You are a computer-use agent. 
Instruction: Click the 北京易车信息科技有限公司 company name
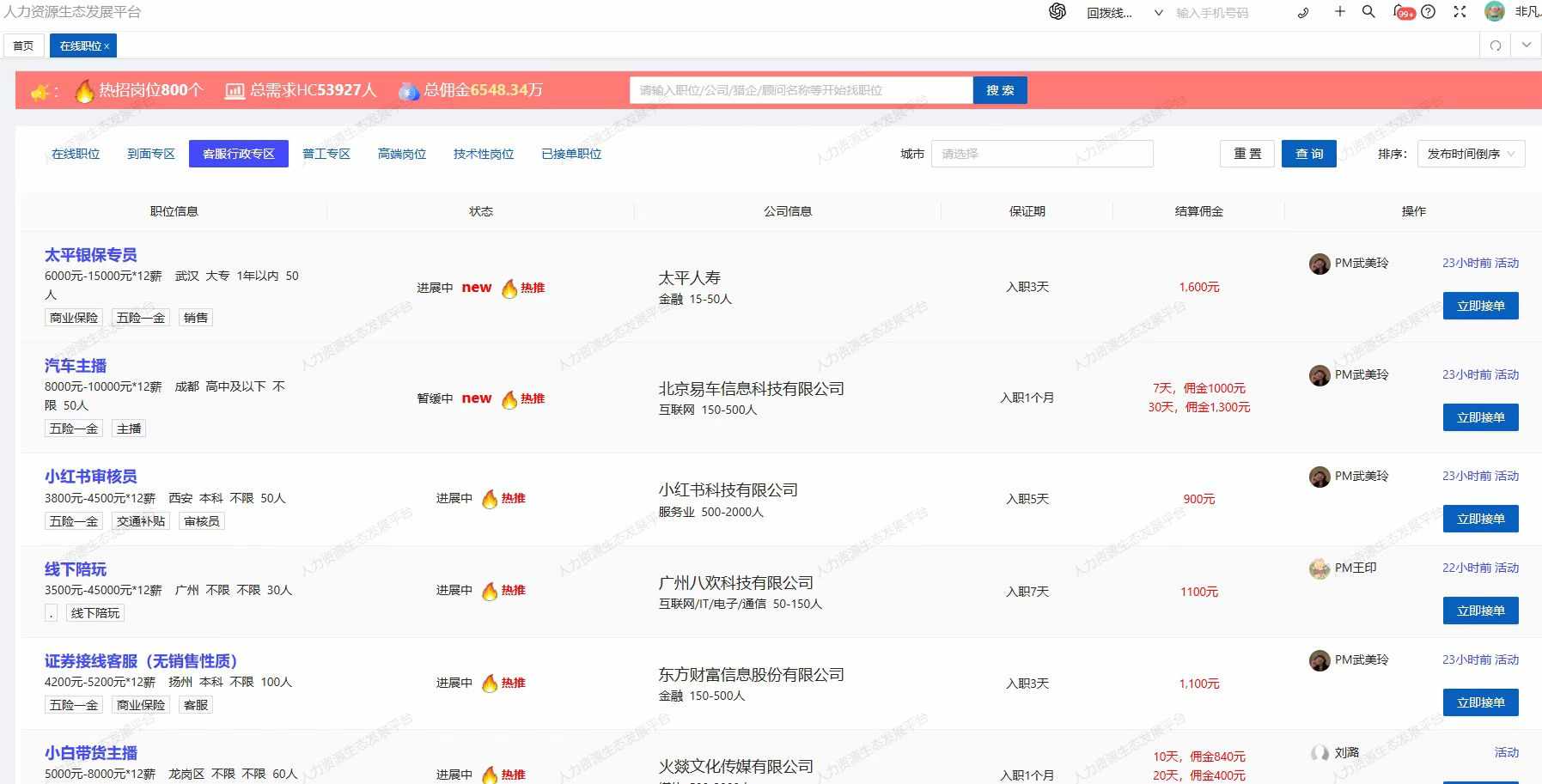(752, 389)
